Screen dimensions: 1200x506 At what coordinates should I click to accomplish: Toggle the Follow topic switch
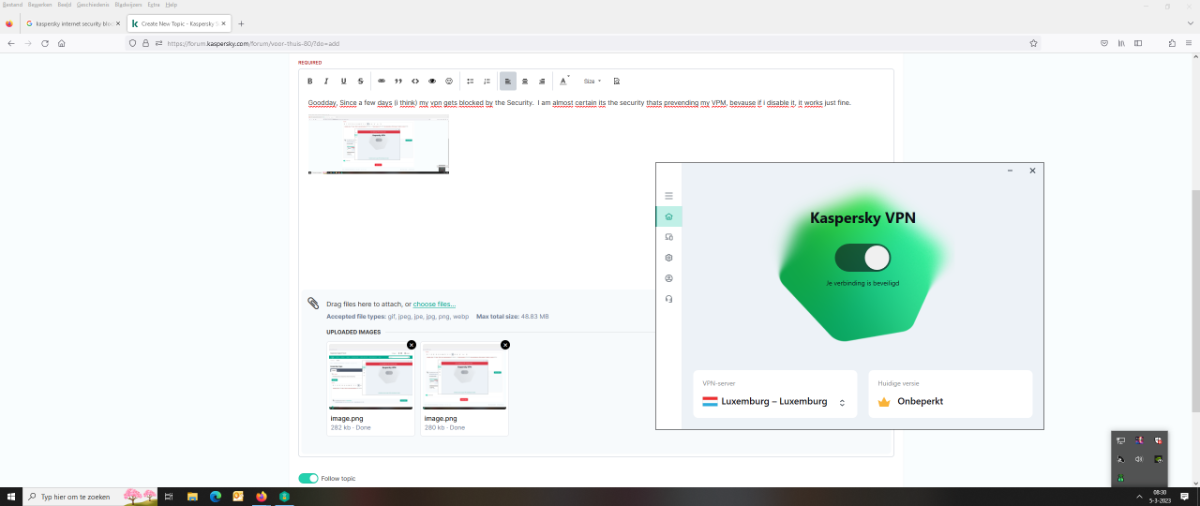click(x=308, y=478)
